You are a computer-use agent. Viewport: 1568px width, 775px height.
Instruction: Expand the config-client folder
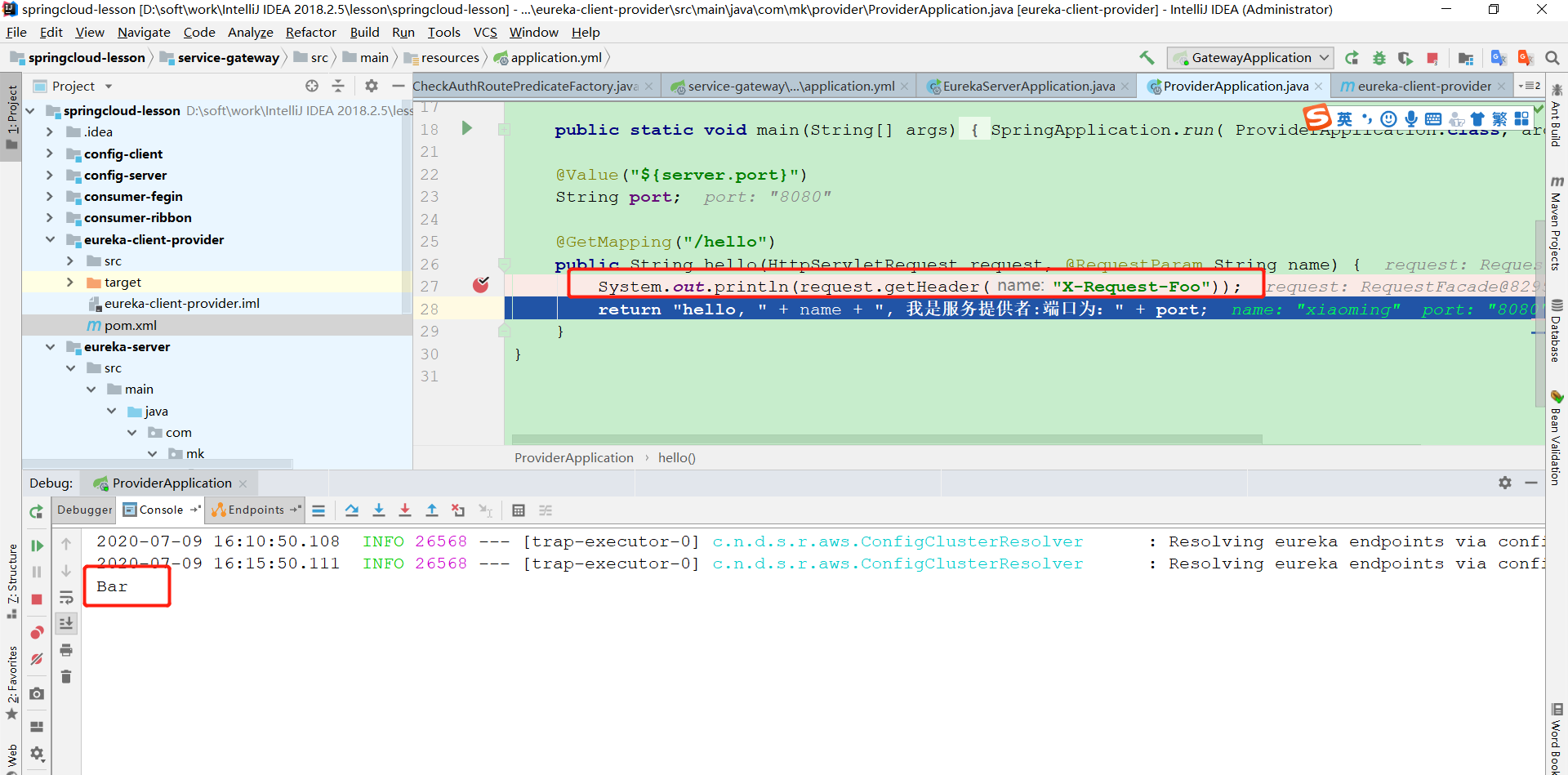coord(50,154)
